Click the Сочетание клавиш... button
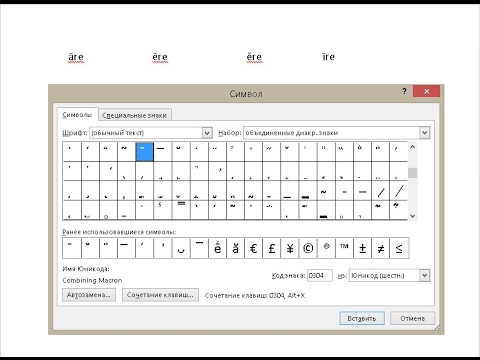 [x=160, y=295]
